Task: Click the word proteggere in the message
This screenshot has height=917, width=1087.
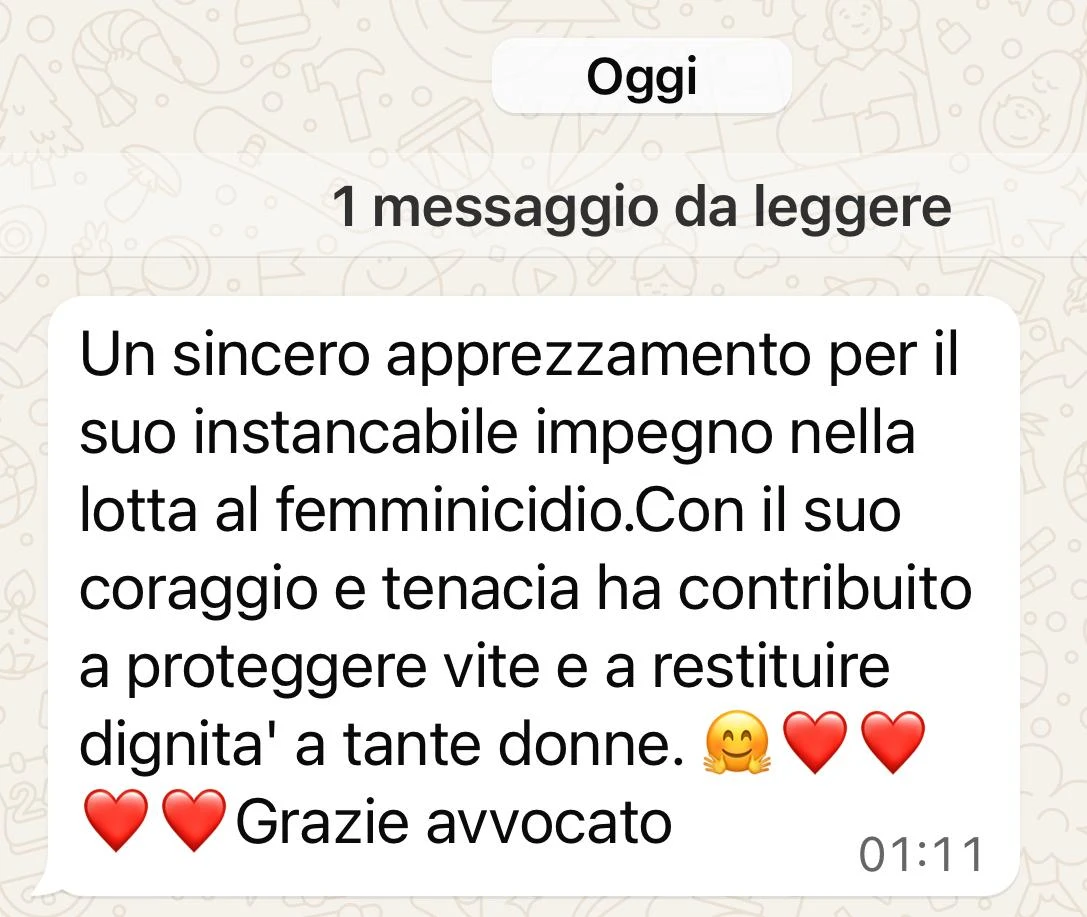Action: point(276,671)
